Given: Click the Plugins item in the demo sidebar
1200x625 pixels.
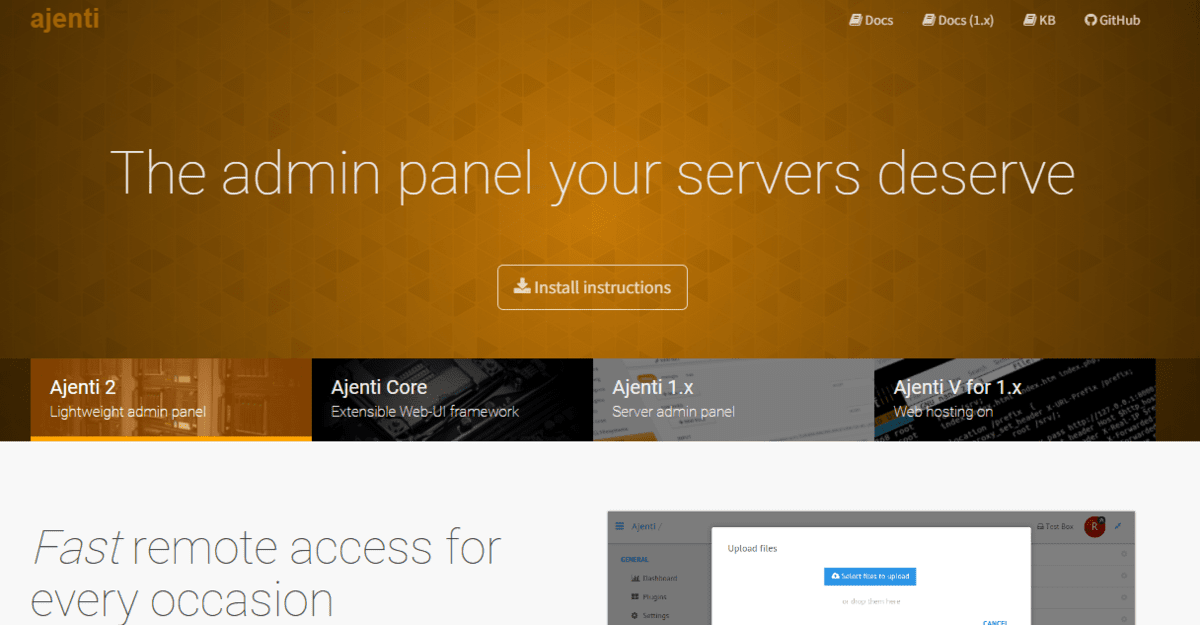Looking at the screenshot, I should coord(650,597).
